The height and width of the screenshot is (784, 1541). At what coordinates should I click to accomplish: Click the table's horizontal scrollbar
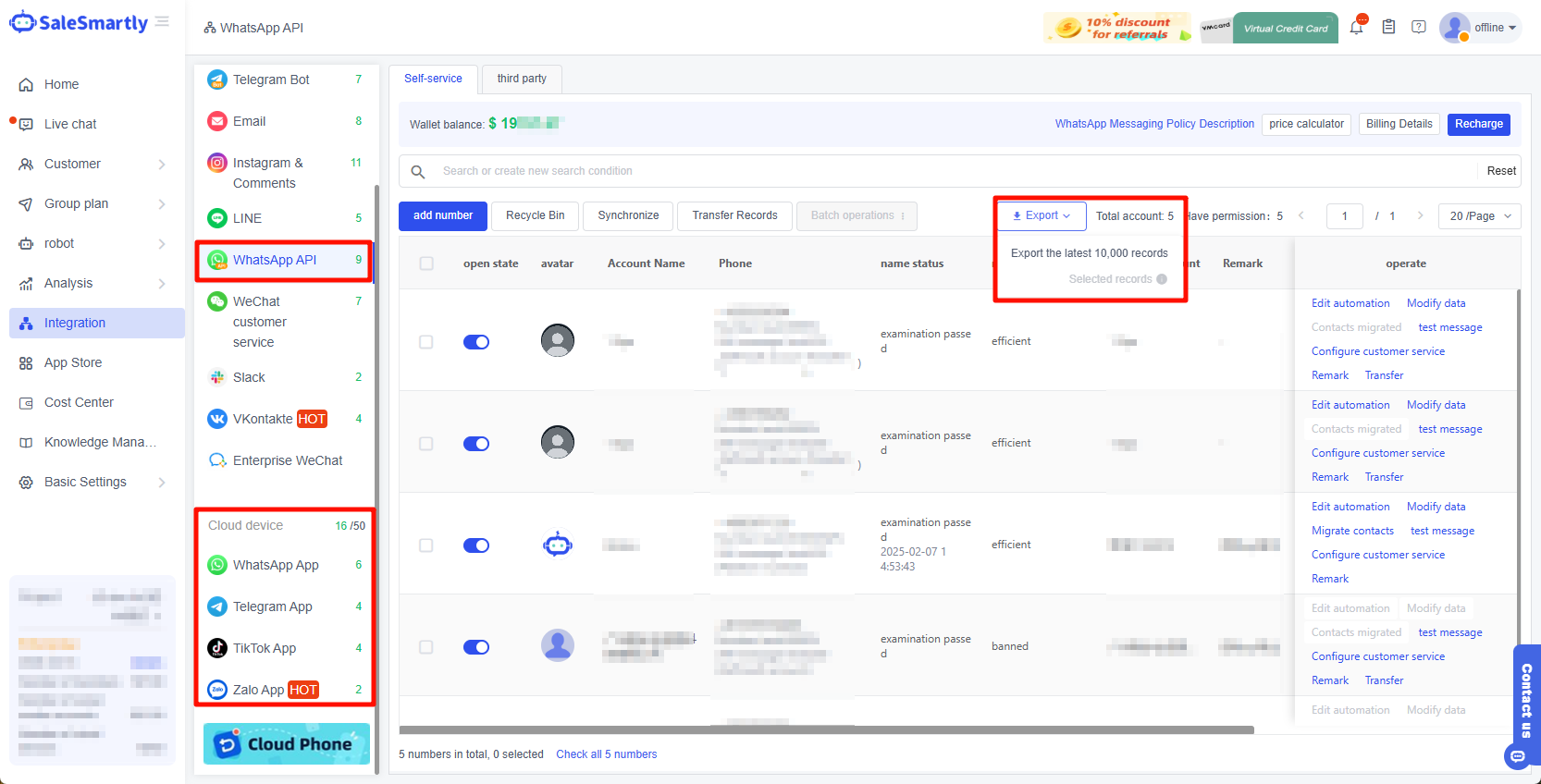coord(826,729)
